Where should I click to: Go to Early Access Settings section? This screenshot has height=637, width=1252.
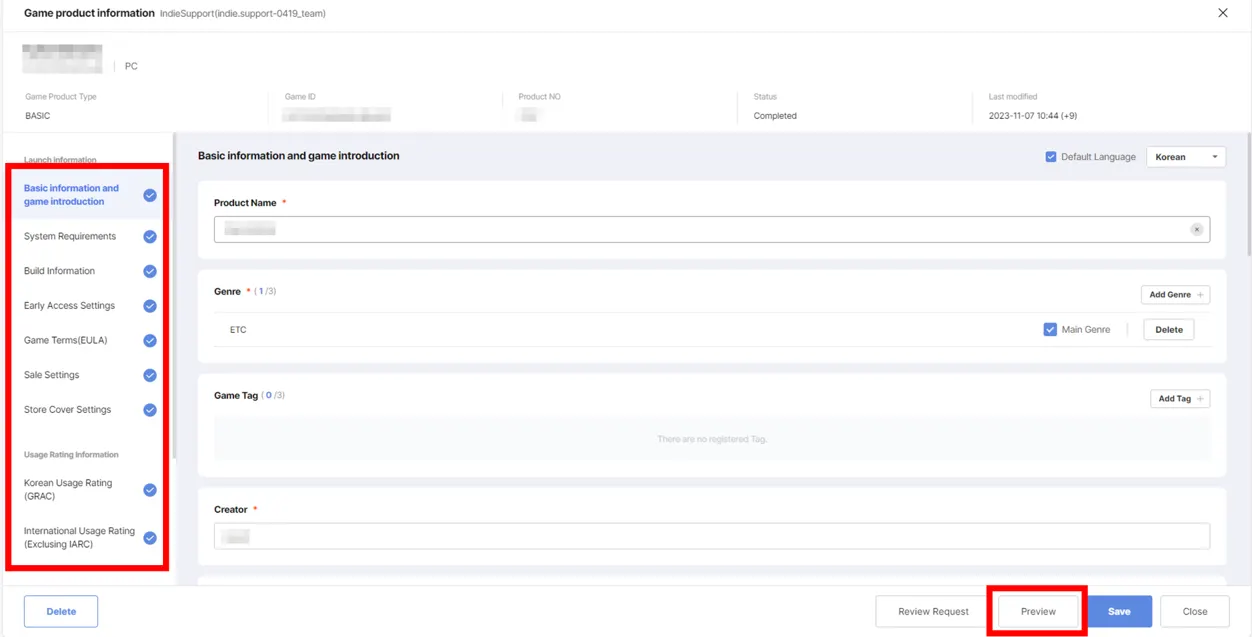coord(69,306)
